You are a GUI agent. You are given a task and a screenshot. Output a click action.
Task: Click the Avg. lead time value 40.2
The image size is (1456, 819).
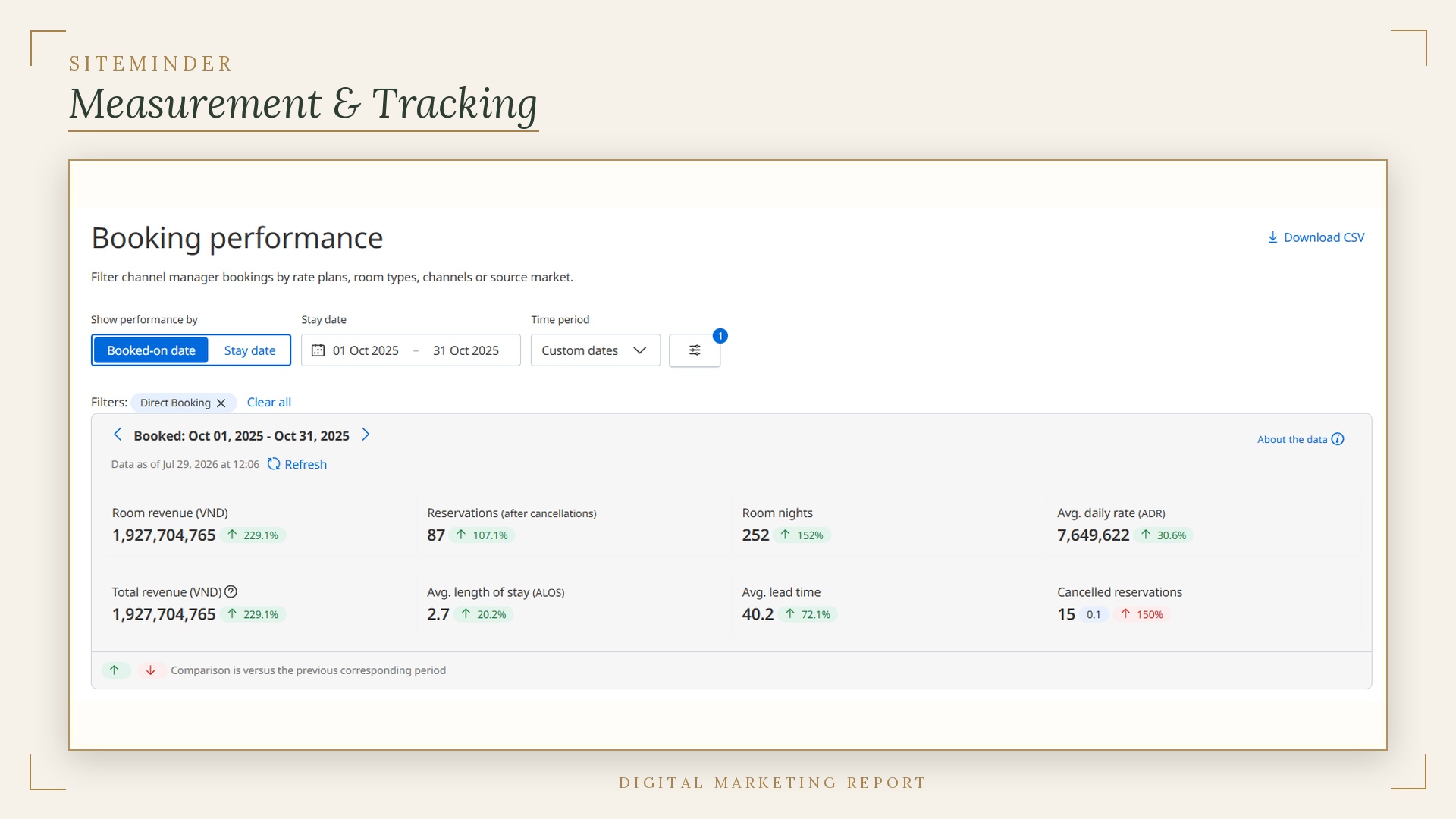(x=758, y=614)
